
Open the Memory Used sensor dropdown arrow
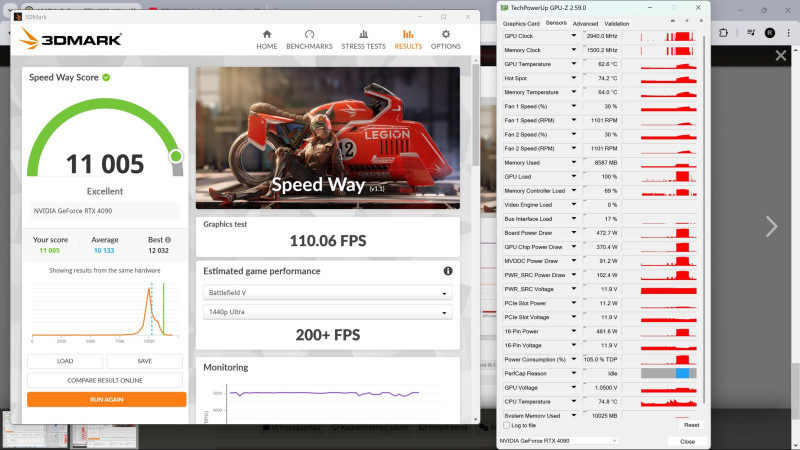tap(573, 162)
